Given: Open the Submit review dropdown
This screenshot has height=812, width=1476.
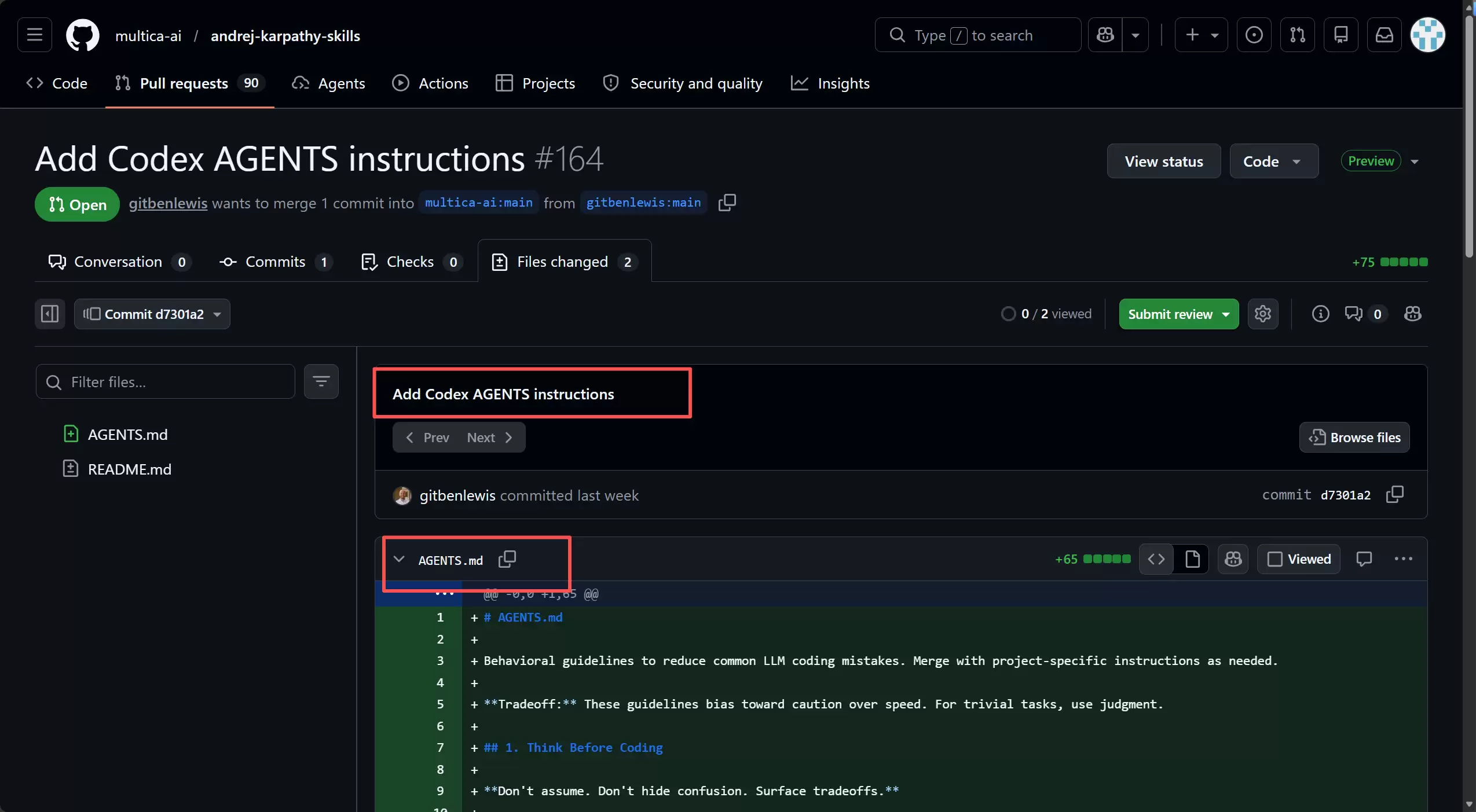Looking at the screenshot, I should tap(1178, 314).
